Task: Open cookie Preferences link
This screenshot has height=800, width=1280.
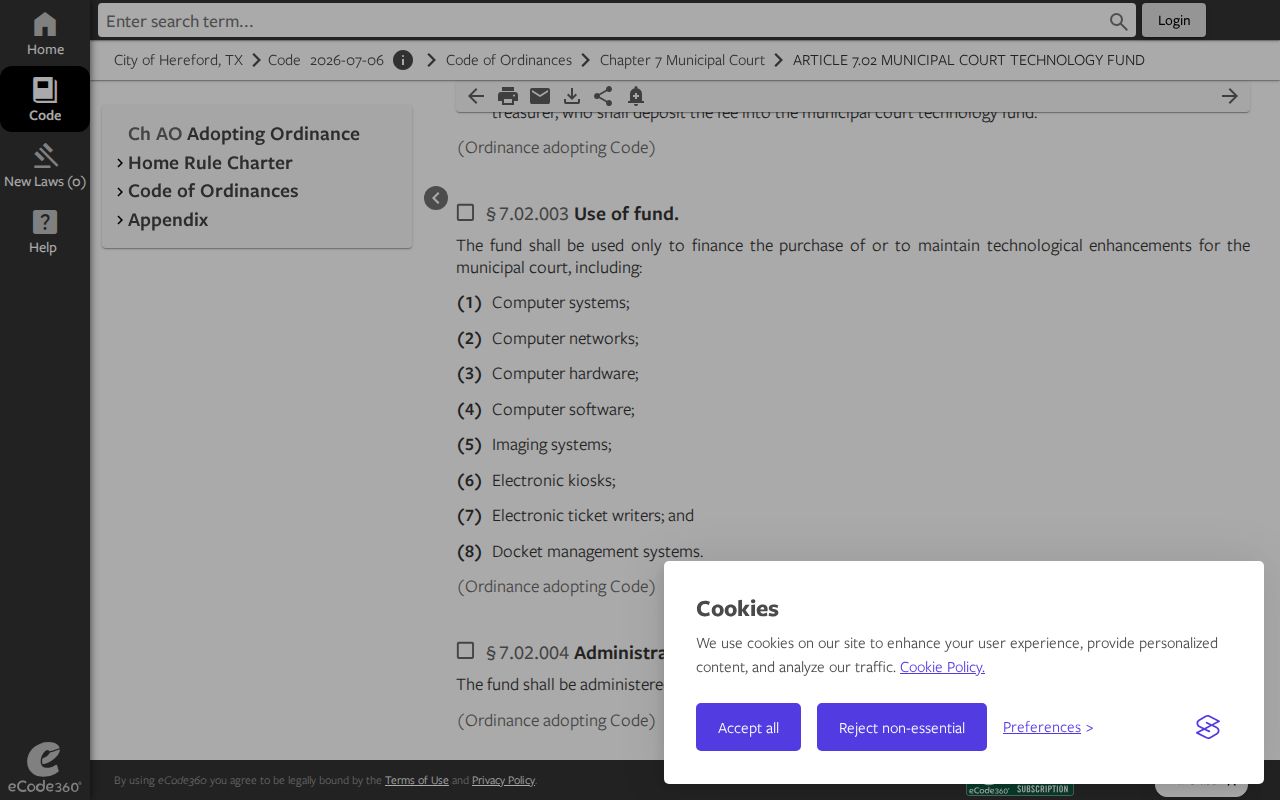Action: [x=1042, y=727]
